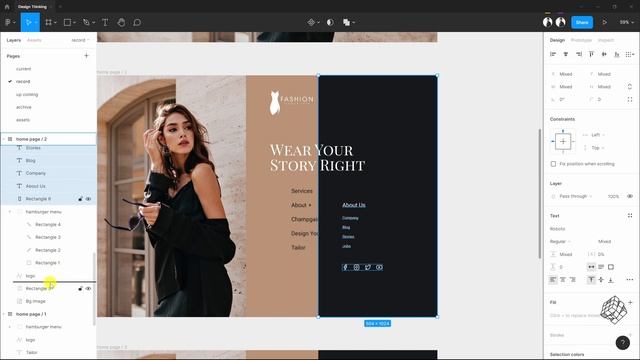Image resolution: width=640 pixels, height=360 pixels.
Task: Select the Rectangle shape tool
Action: 67,22
